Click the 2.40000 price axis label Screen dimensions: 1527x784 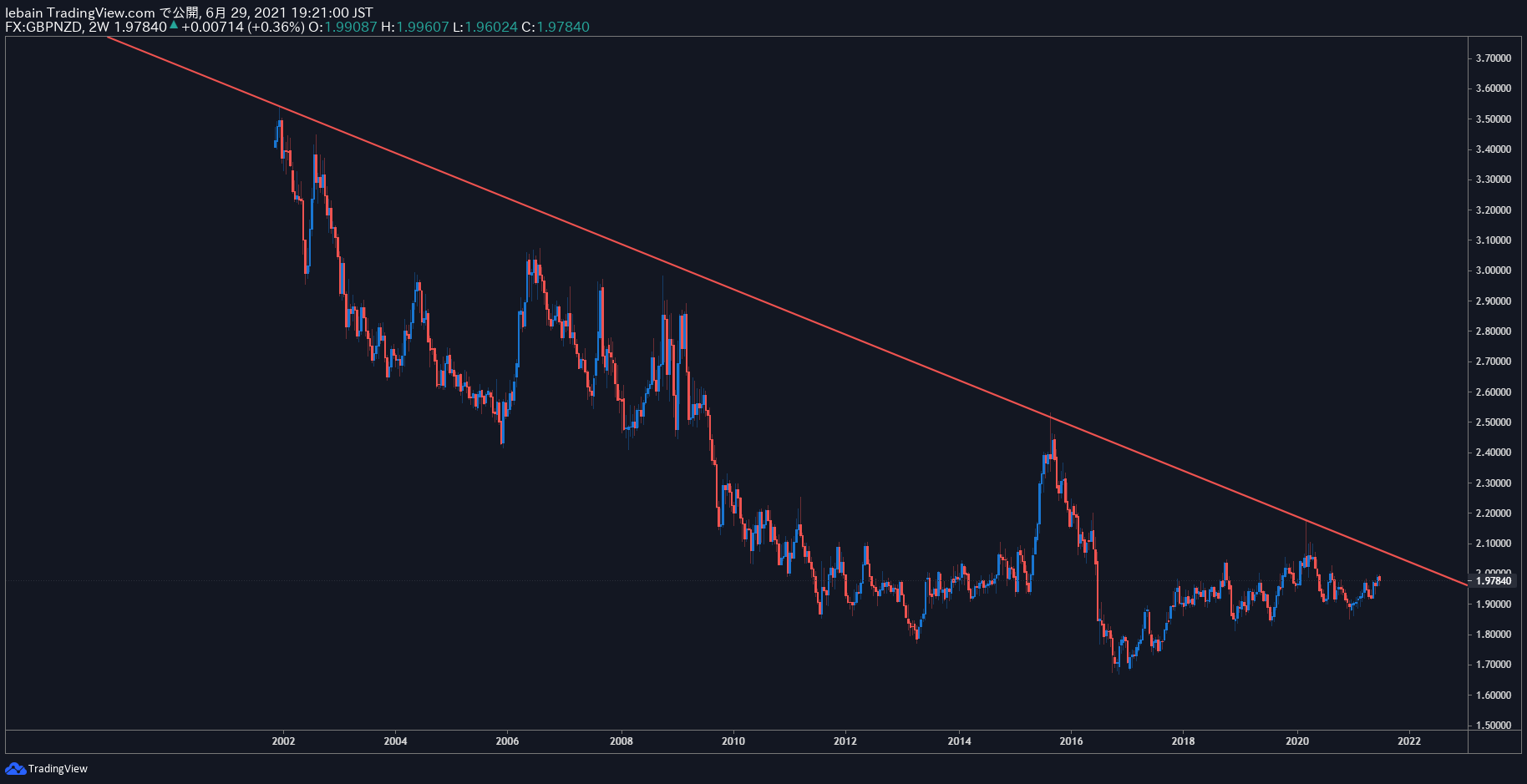[1494, 453]
